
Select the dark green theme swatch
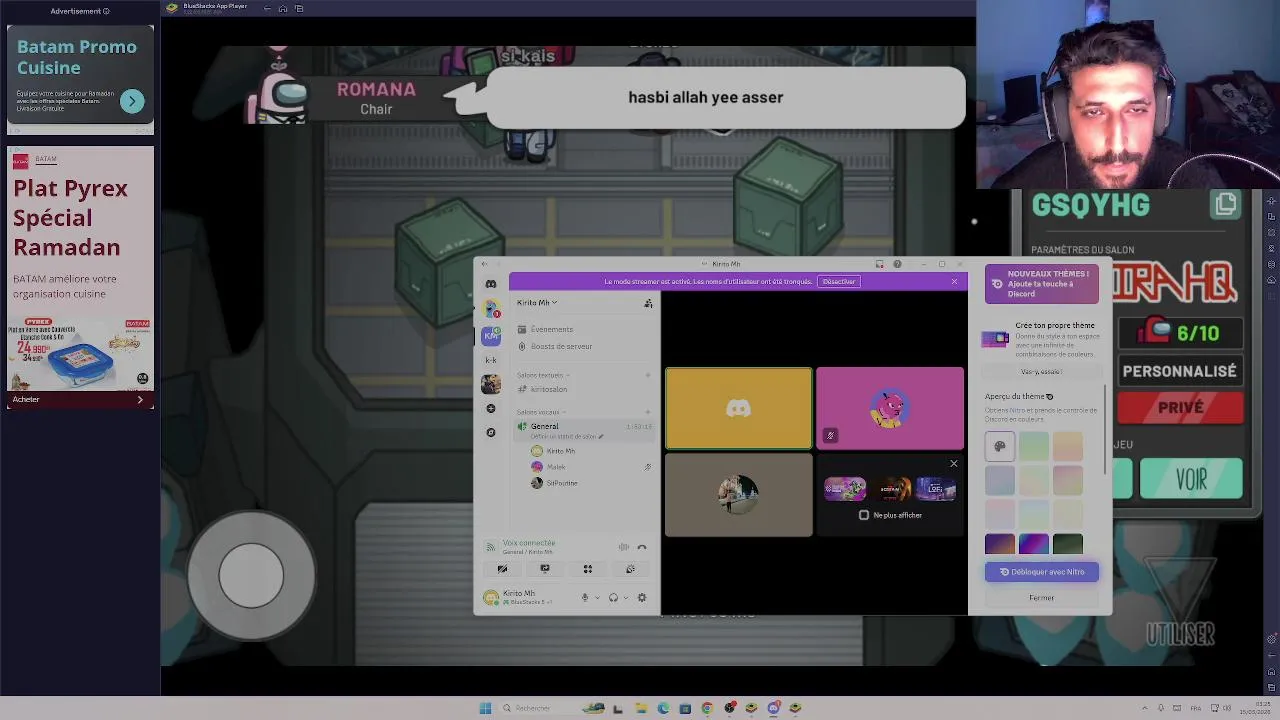(1068, 545)
